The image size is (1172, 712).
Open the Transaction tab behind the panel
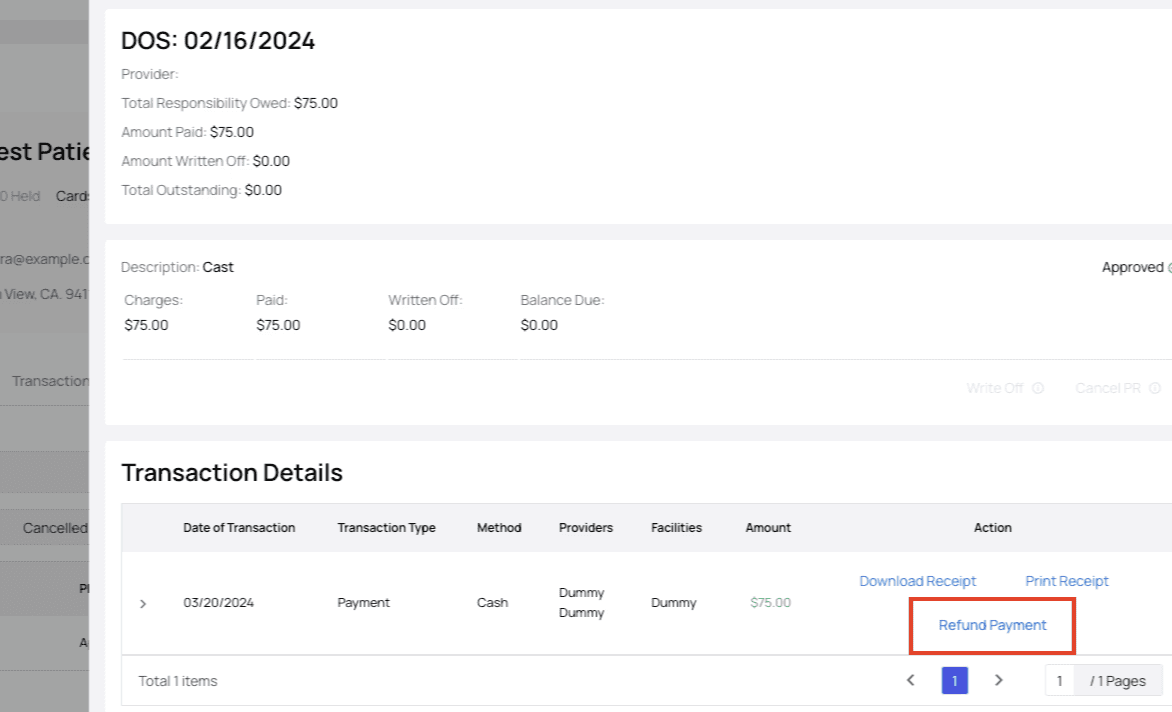point(50,381)
